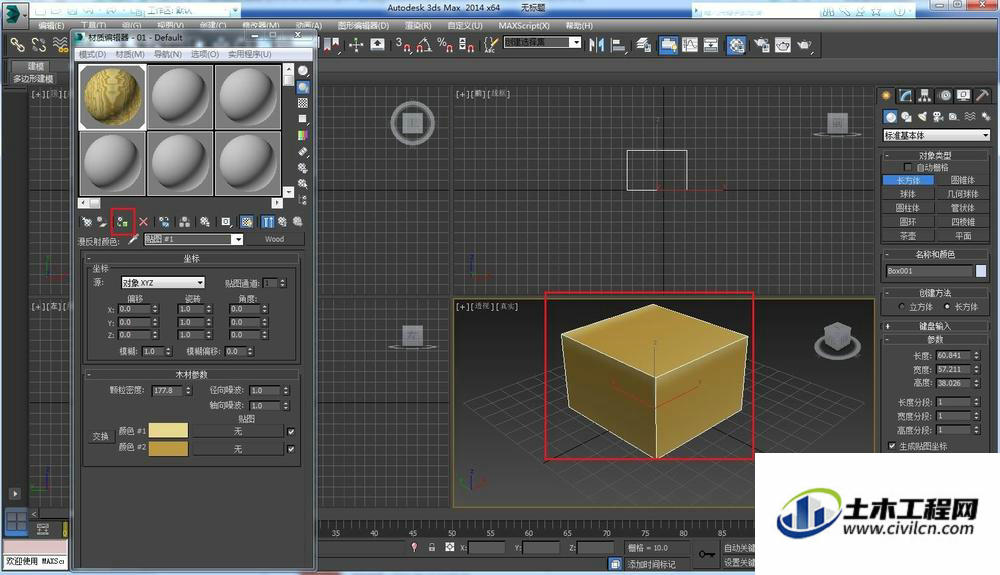The height and width of the screenshot is (575, 1000).
Task: Click the Box001 object color swatch
Action: tap(981, 271)
